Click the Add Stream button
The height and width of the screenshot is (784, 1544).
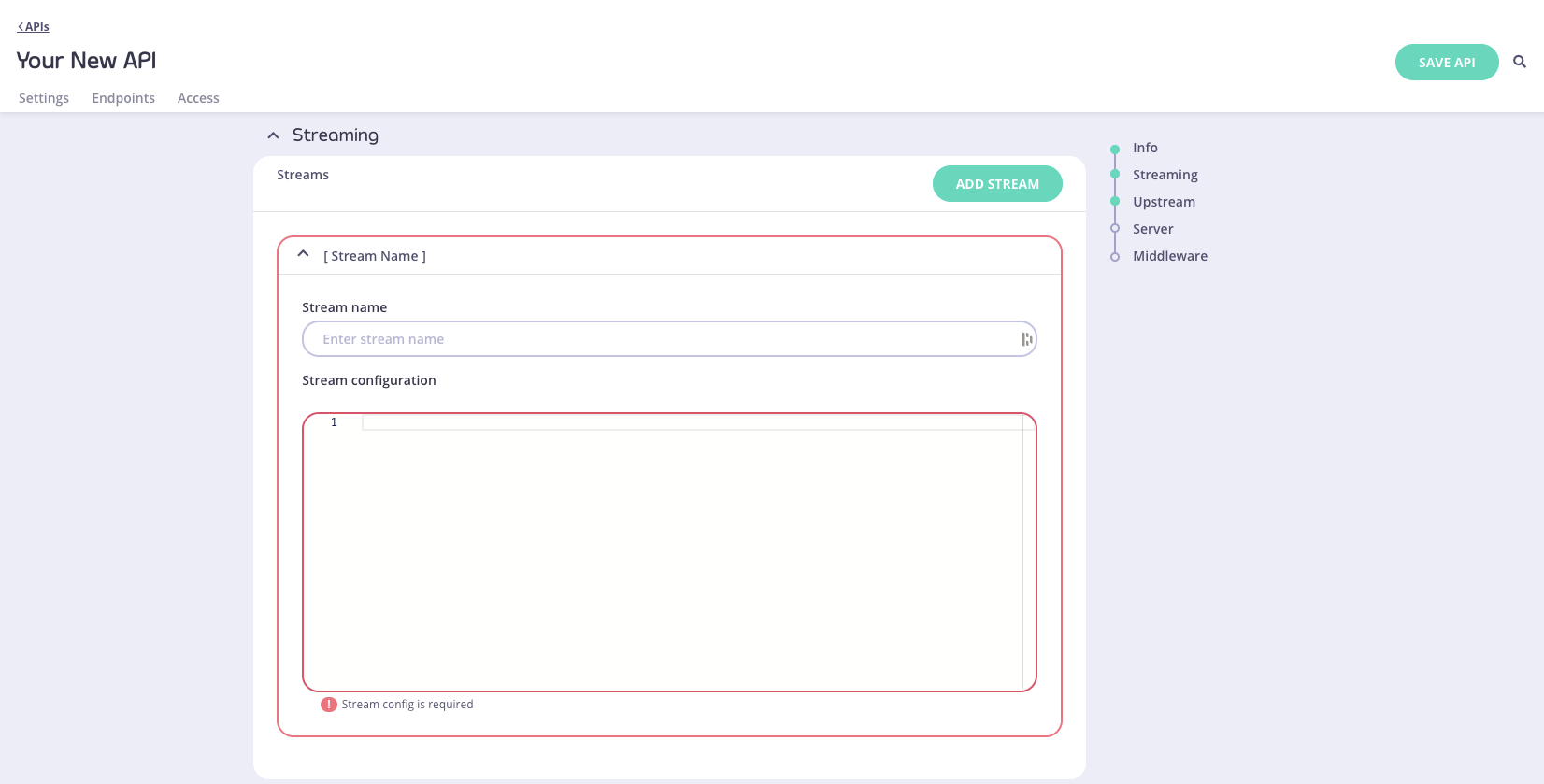tap(997, 184)
